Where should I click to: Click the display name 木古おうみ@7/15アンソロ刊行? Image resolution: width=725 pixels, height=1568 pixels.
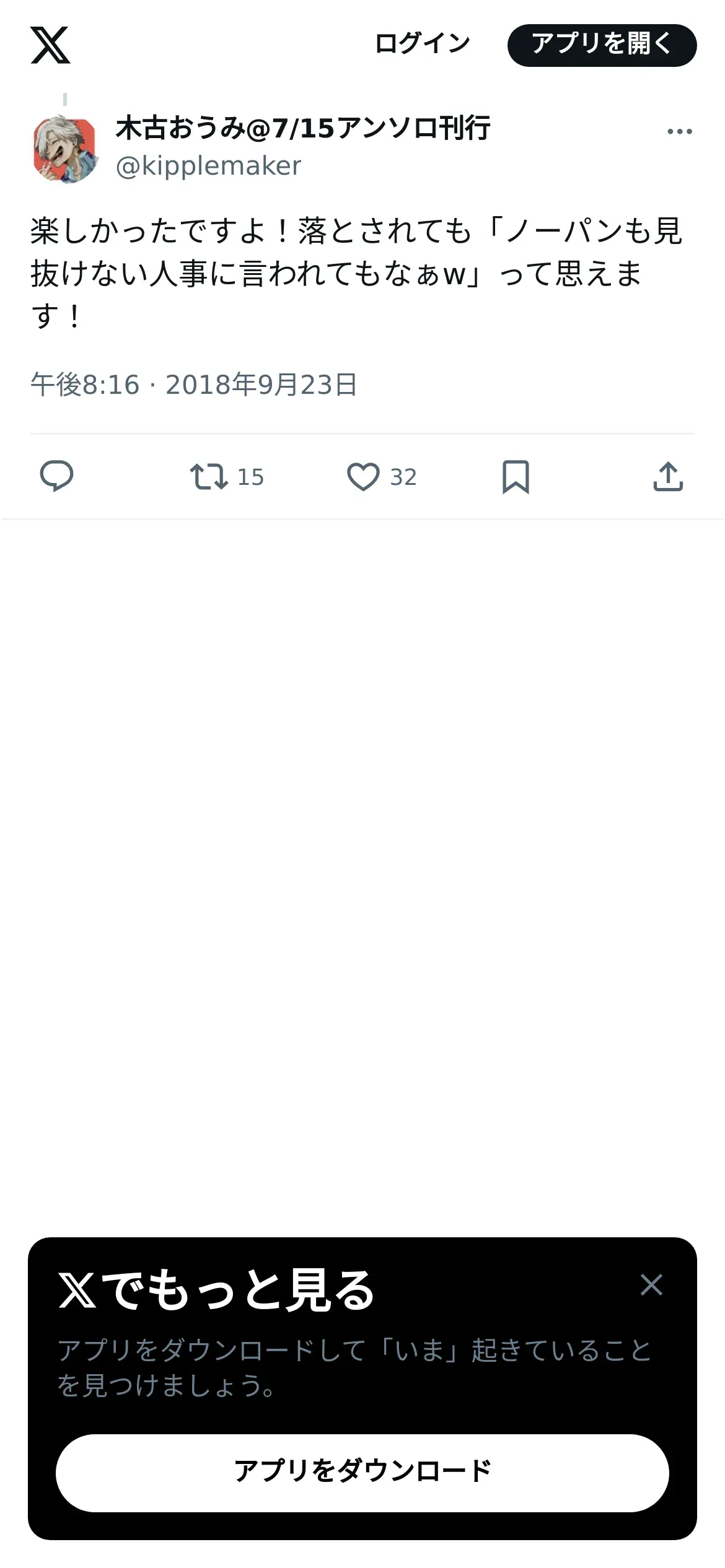(303, 128)
